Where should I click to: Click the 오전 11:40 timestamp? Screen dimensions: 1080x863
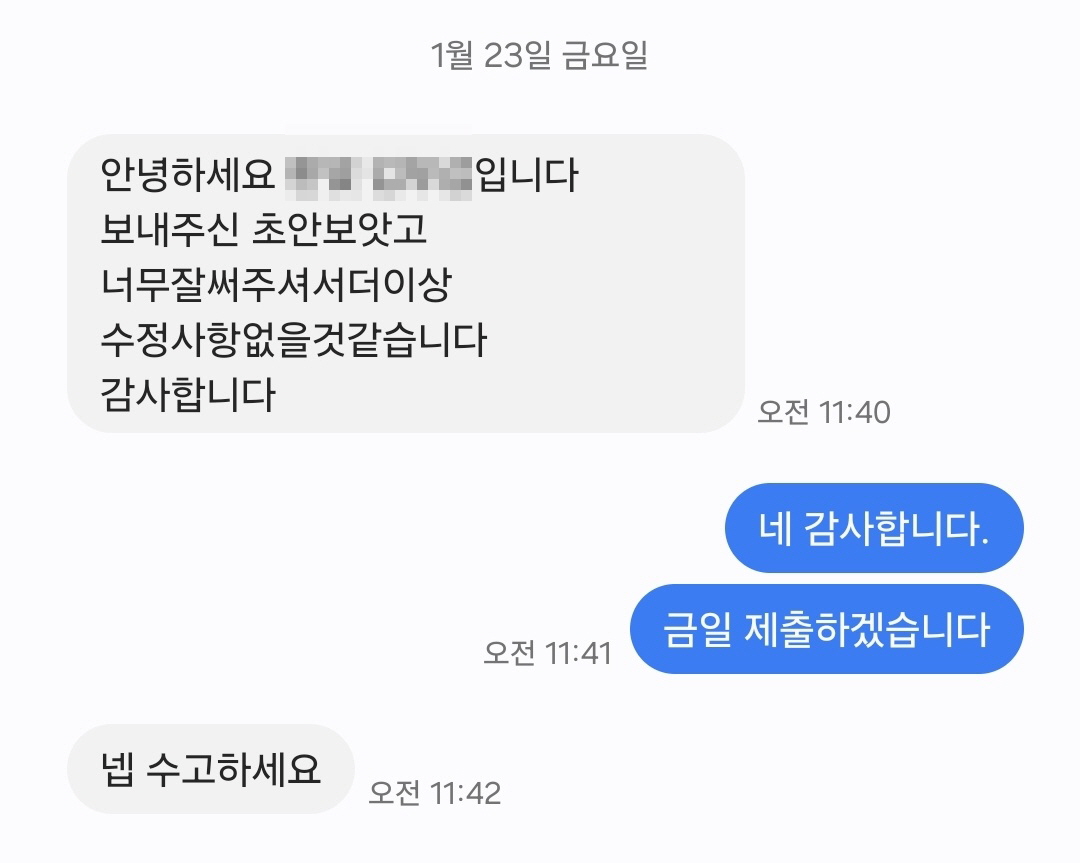click(x=824, y=412)
